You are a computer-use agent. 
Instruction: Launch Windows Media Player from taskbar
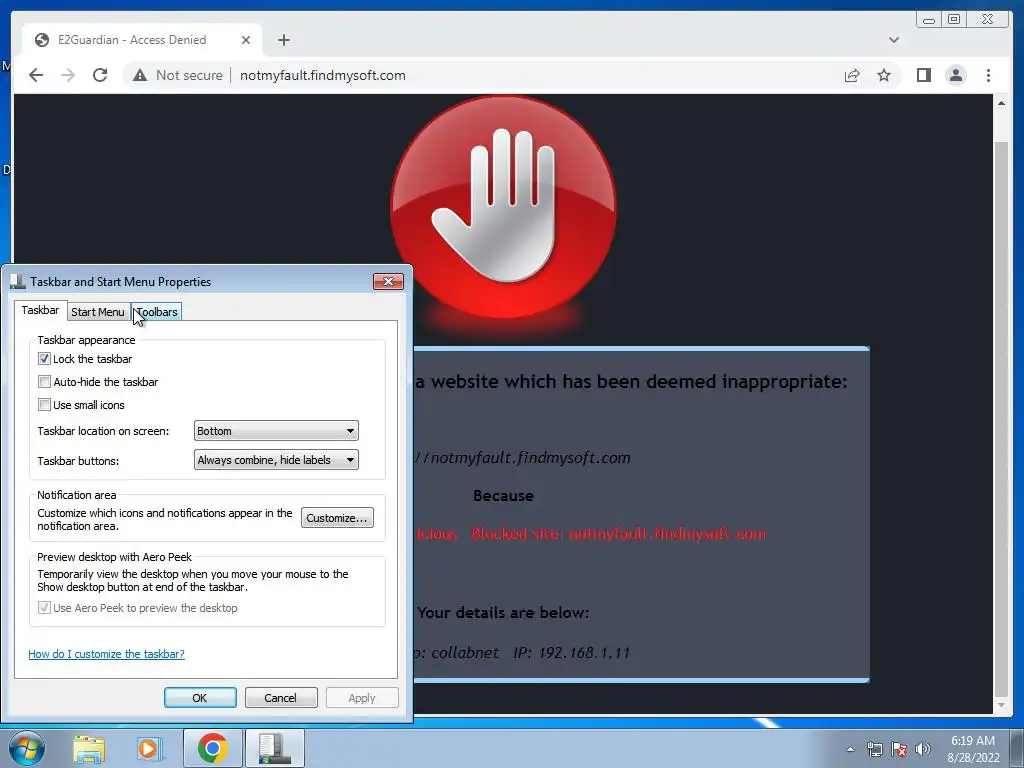pyautogui.click(x=148, y=748)
